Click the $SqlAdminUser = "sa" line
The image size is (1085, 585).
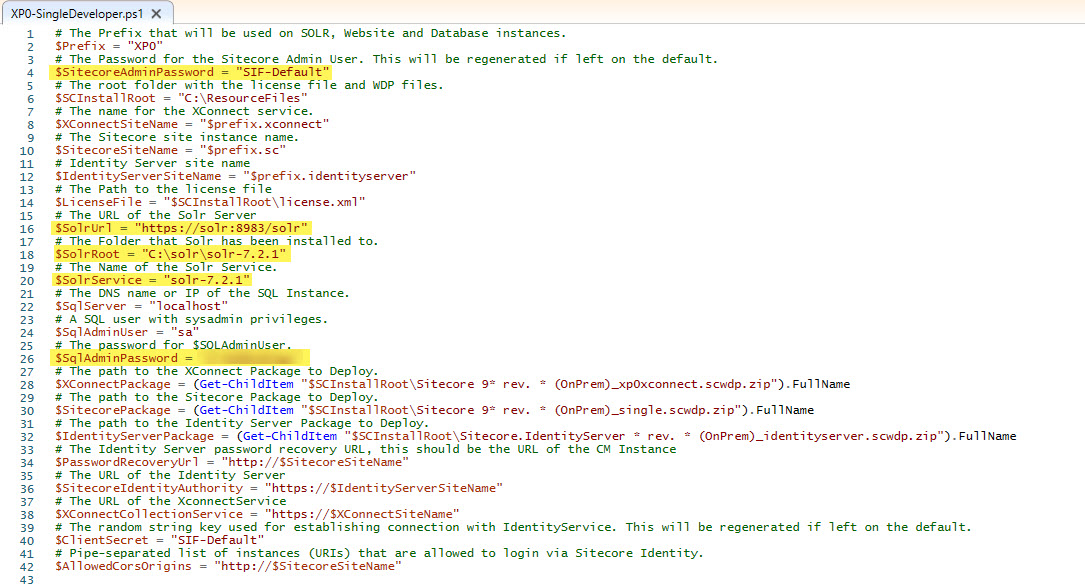tap(127, 332)
